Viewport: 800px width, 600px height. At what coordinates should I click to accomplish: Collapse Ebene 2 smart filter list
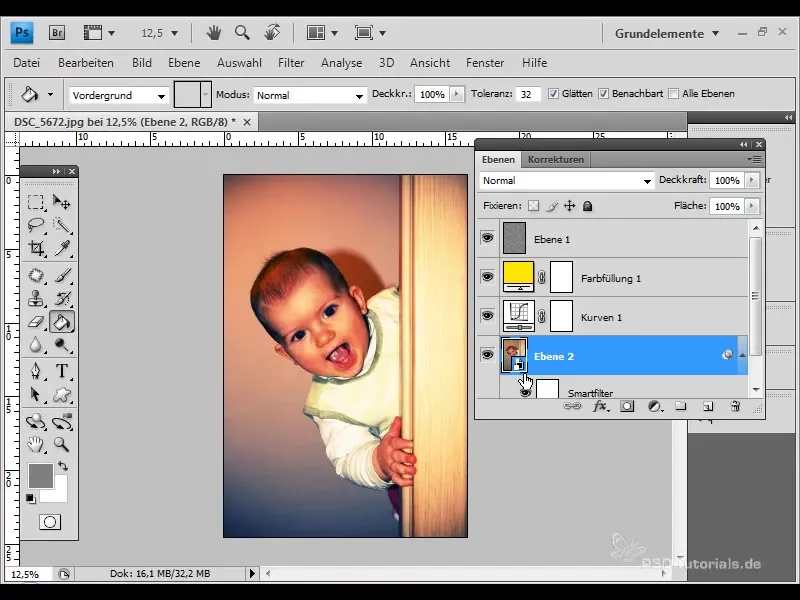pyautogui.click(x=742, y=355)
